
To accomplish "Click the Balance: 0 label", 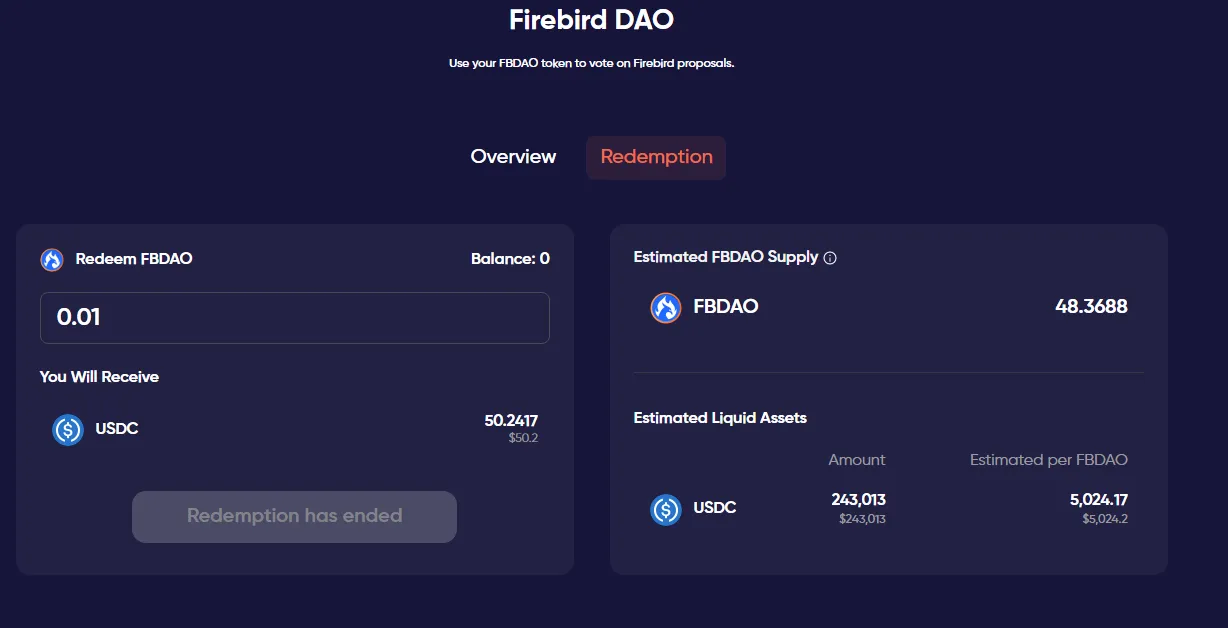I will 510,259.
